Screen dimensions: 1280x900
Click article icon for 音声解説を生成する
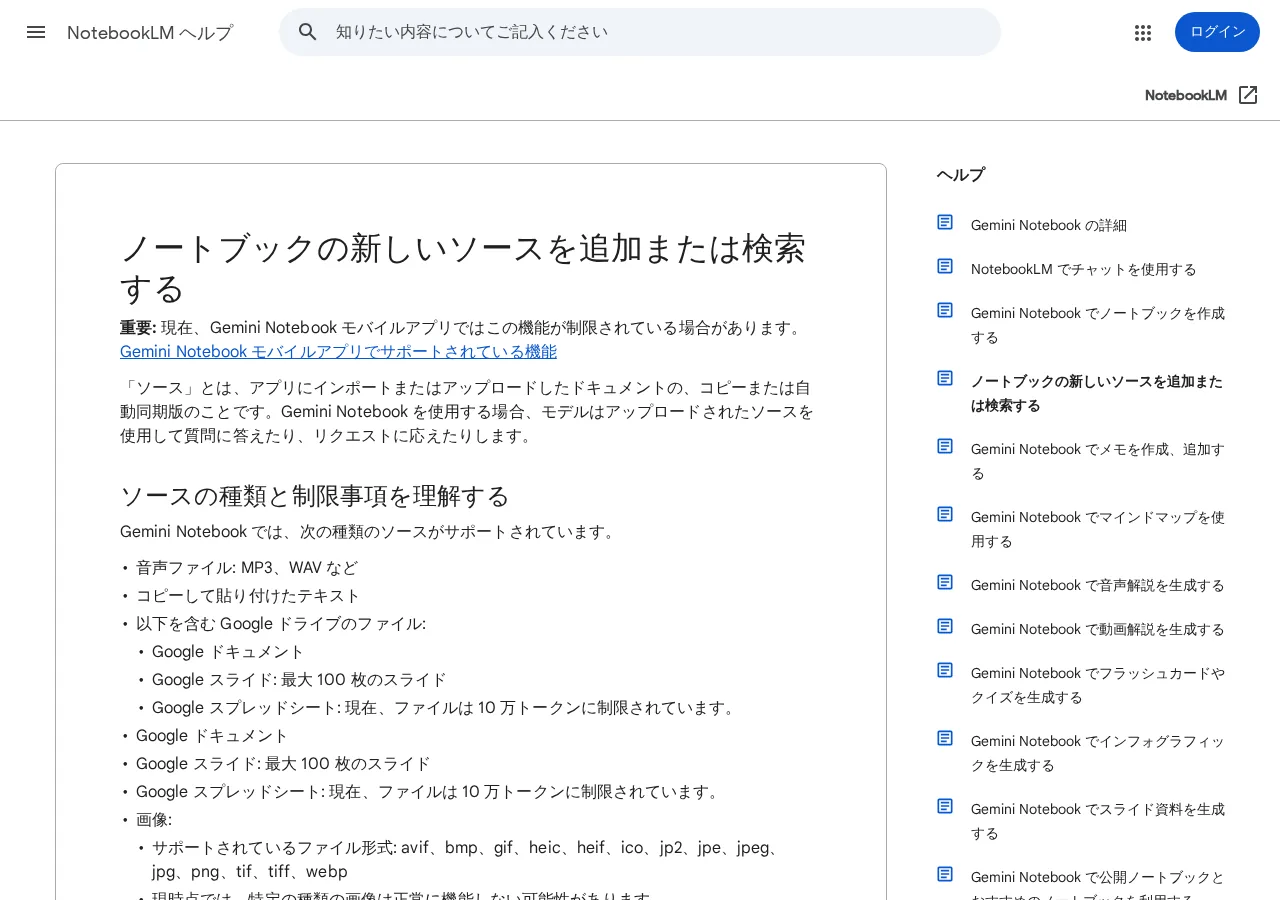(945, 582)
